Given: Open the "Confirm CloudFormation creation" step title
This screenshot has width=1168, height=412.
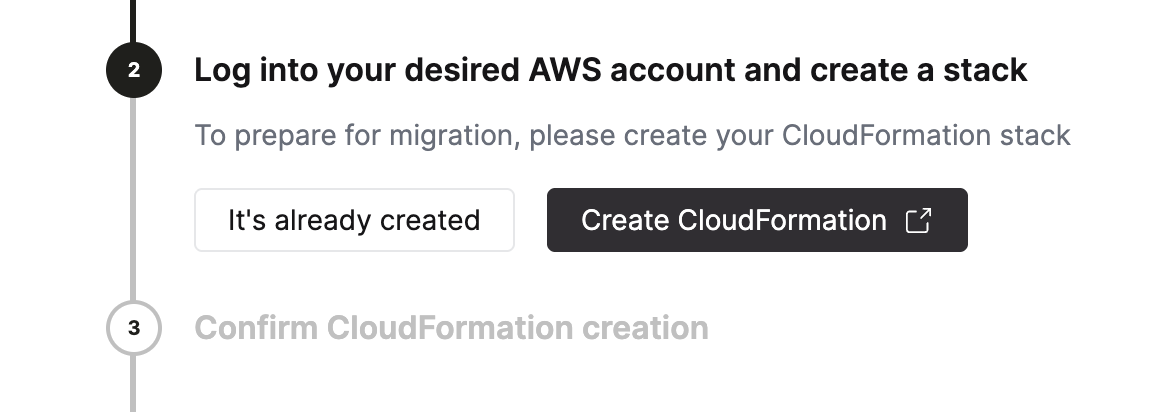Looking at the screenshot, I should (451, 328).
